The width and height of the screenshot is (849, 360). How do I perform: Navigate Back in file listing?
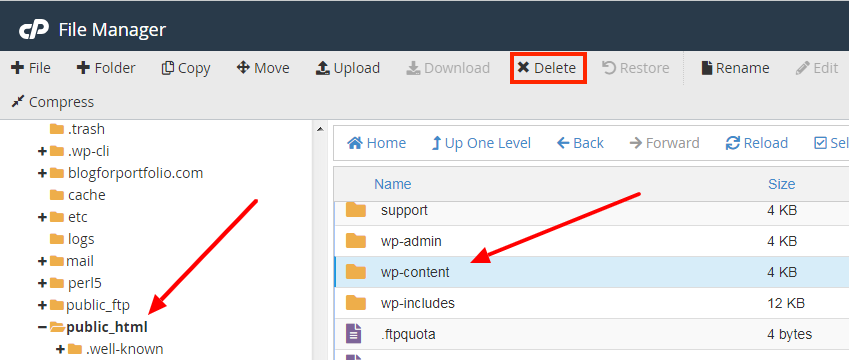(580, 143)
